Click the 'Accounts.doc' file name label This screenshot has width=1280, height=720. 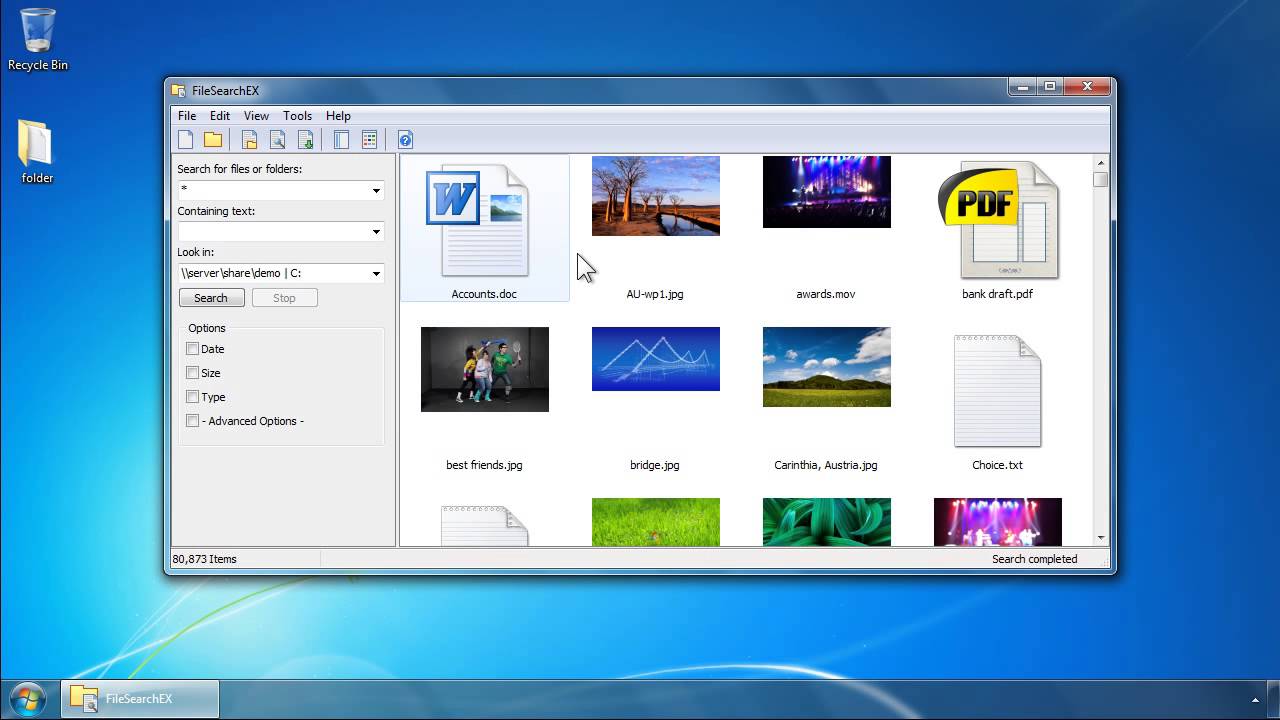(x=484, y=294)
